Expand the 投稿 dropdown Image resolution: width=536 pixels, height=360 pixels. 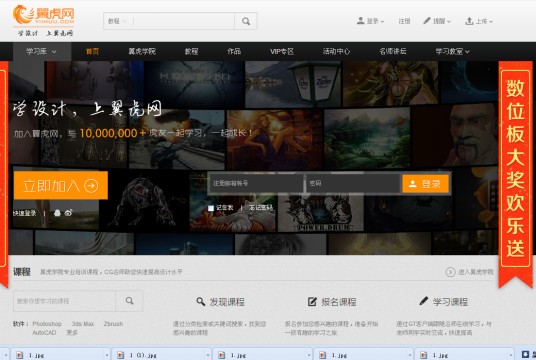point(437,21)
